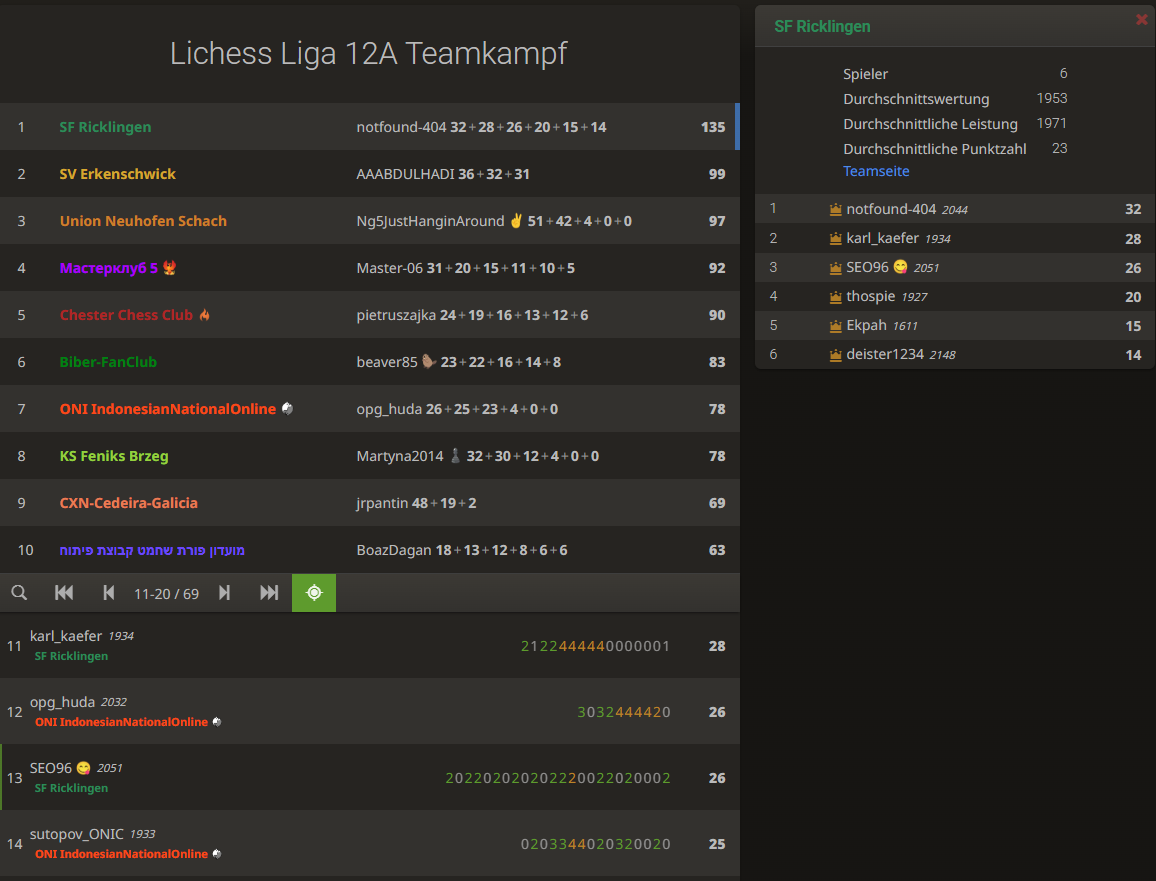Click the green jump-to-my-rank target button
The image size is (1156, 881).
314,593
